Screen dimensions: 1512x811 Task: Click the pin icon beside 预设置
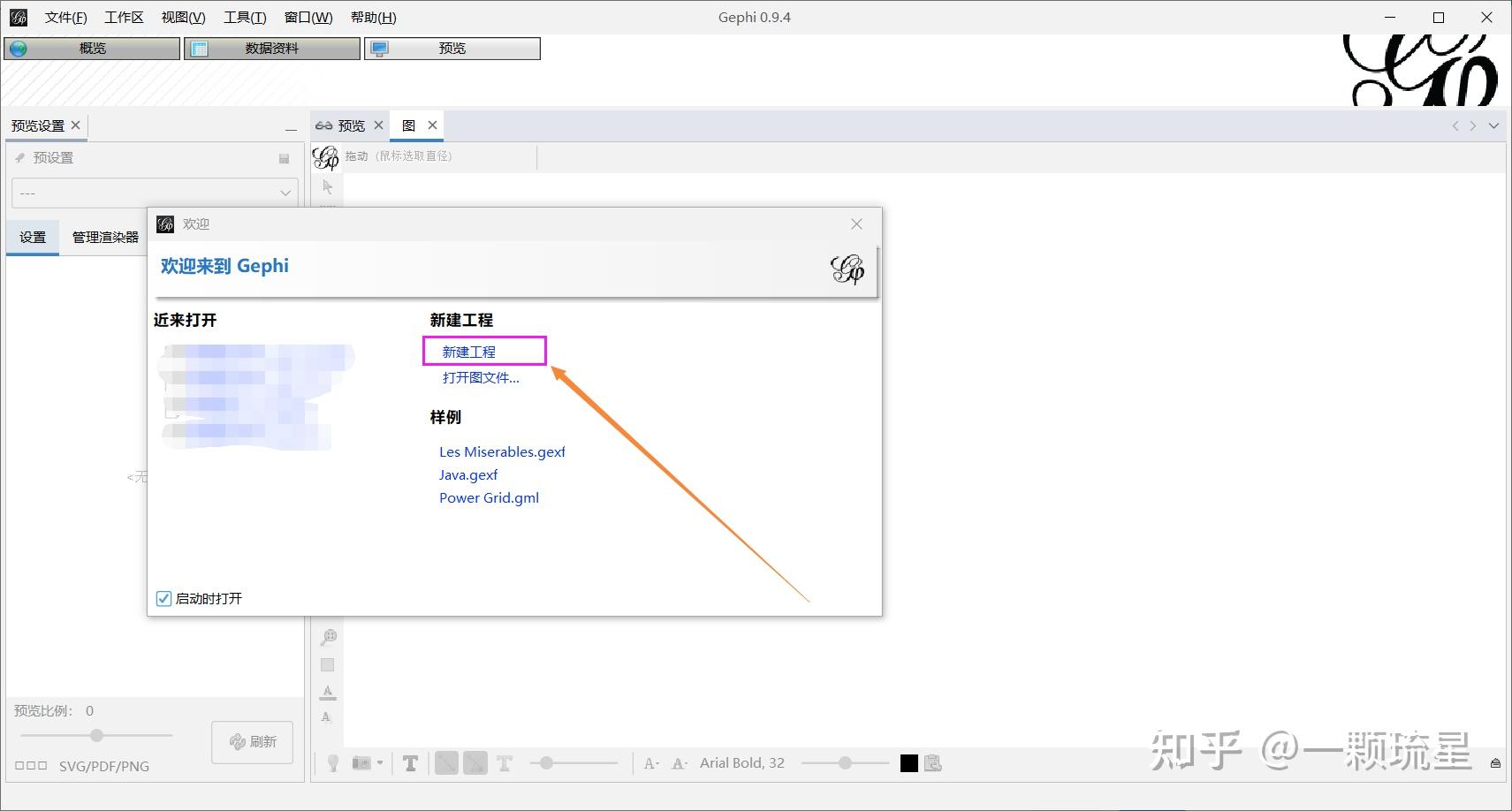point(19,158)
